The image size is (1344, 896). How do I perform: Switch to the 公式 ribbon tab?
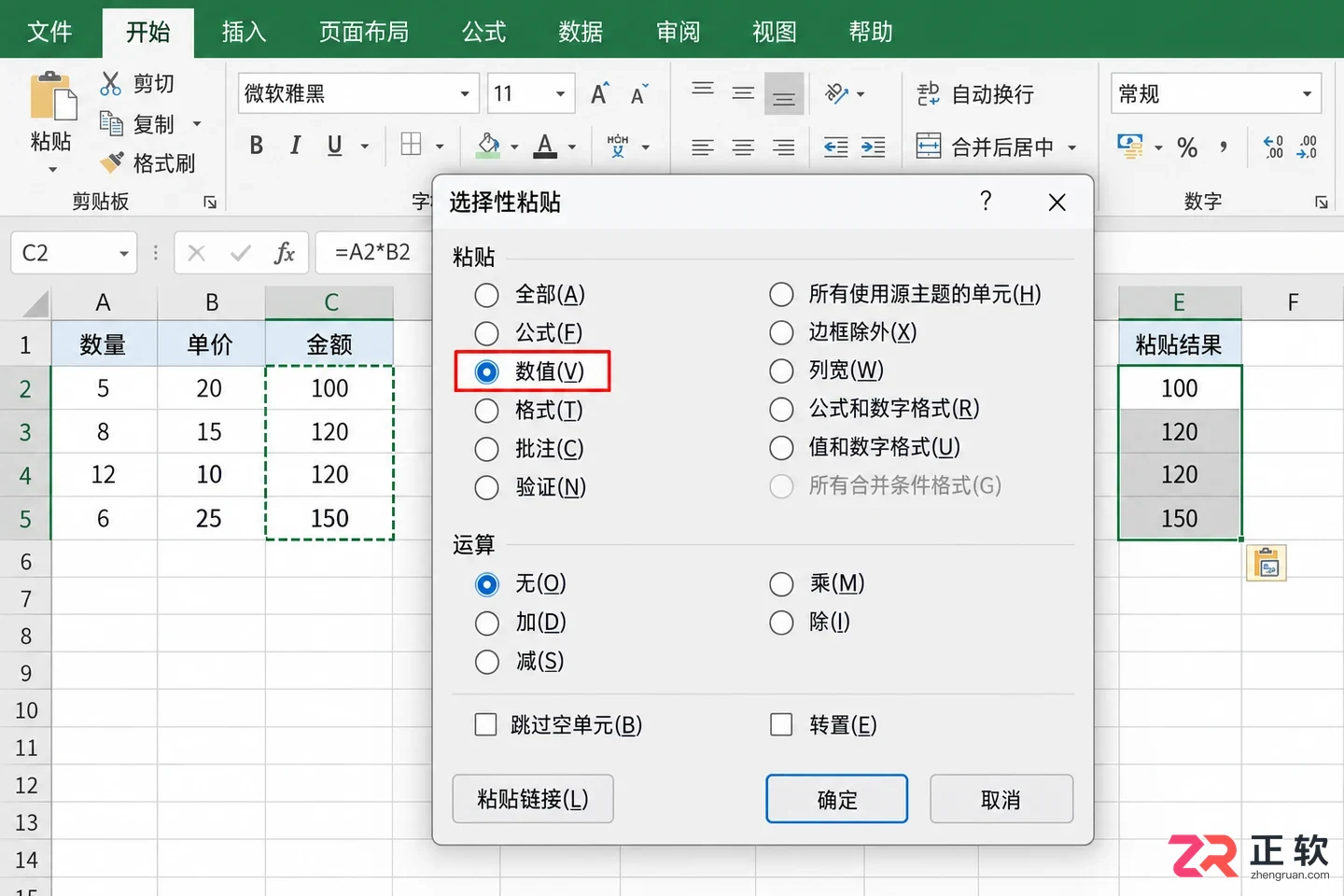click(x=483, y=33)
